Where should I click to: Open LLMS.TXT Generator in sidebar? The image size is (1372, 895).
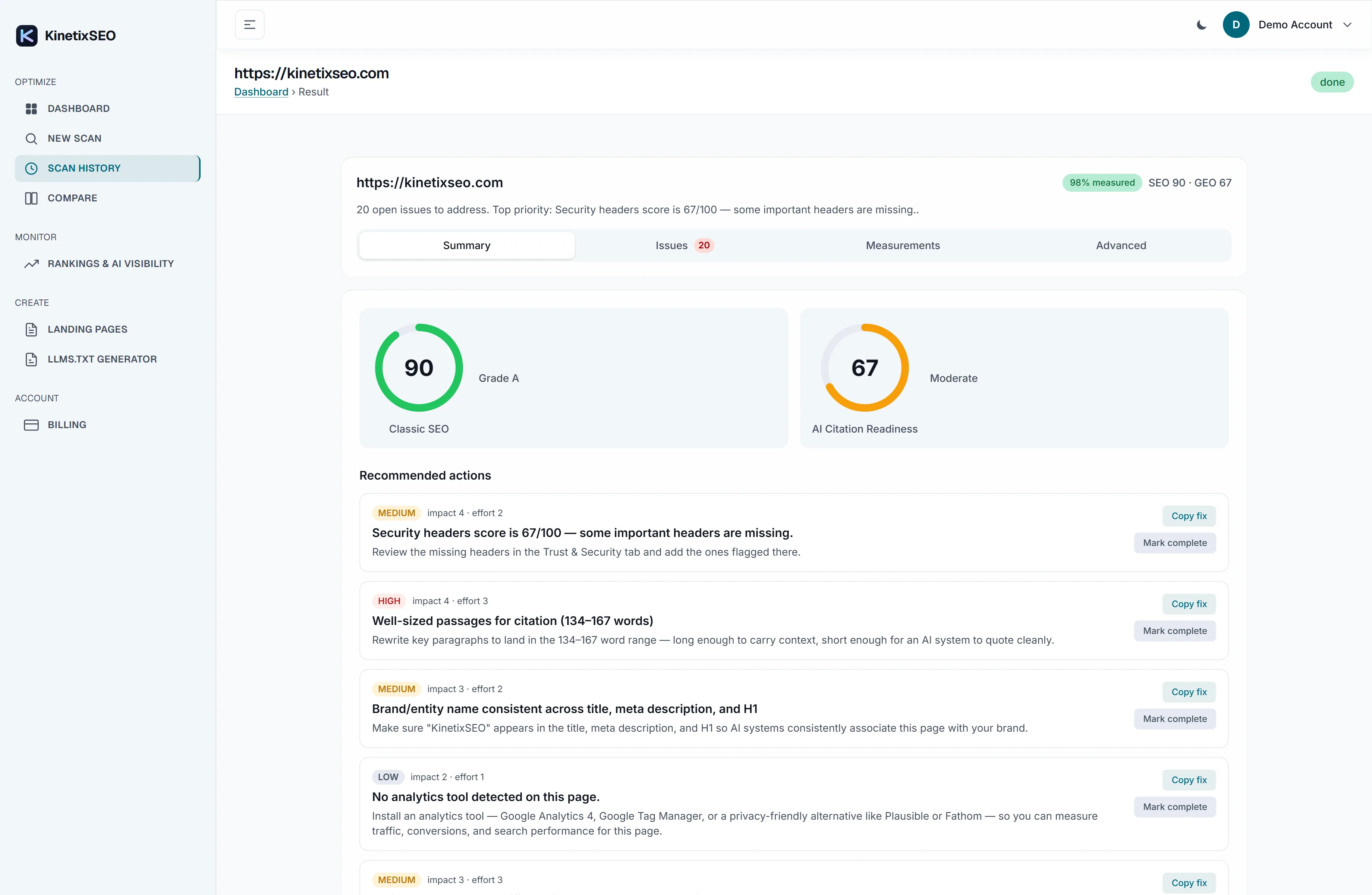pos(107,359)
